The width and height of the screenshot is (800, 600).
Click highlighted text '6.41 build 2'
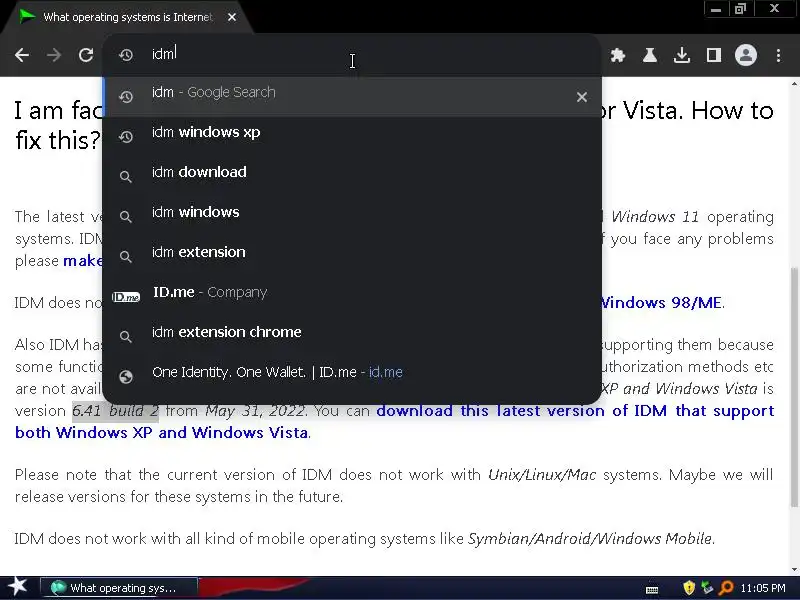coord(115,410)
